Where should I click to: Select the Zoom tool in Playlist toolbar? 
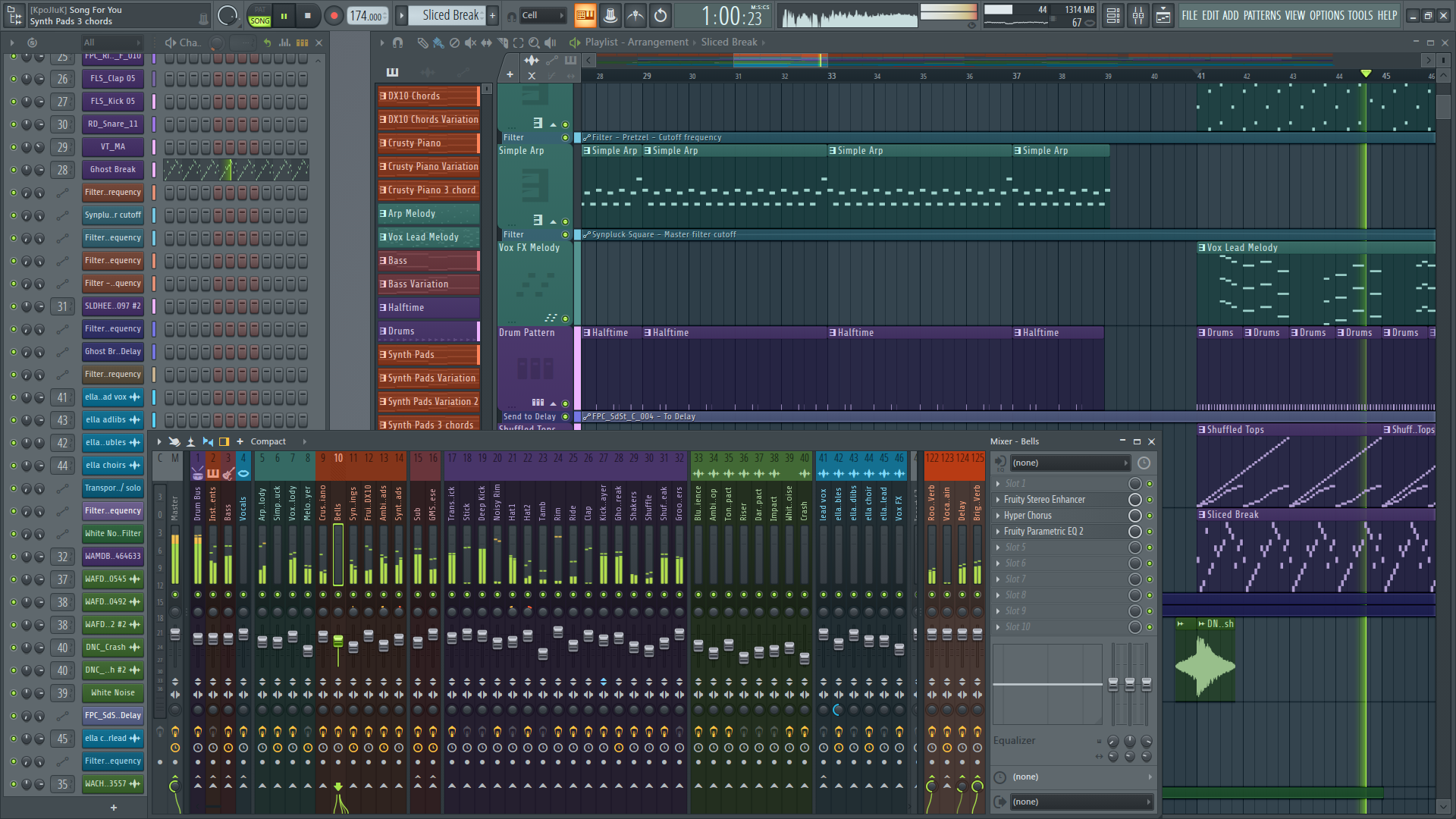click(x=534, y=42)
